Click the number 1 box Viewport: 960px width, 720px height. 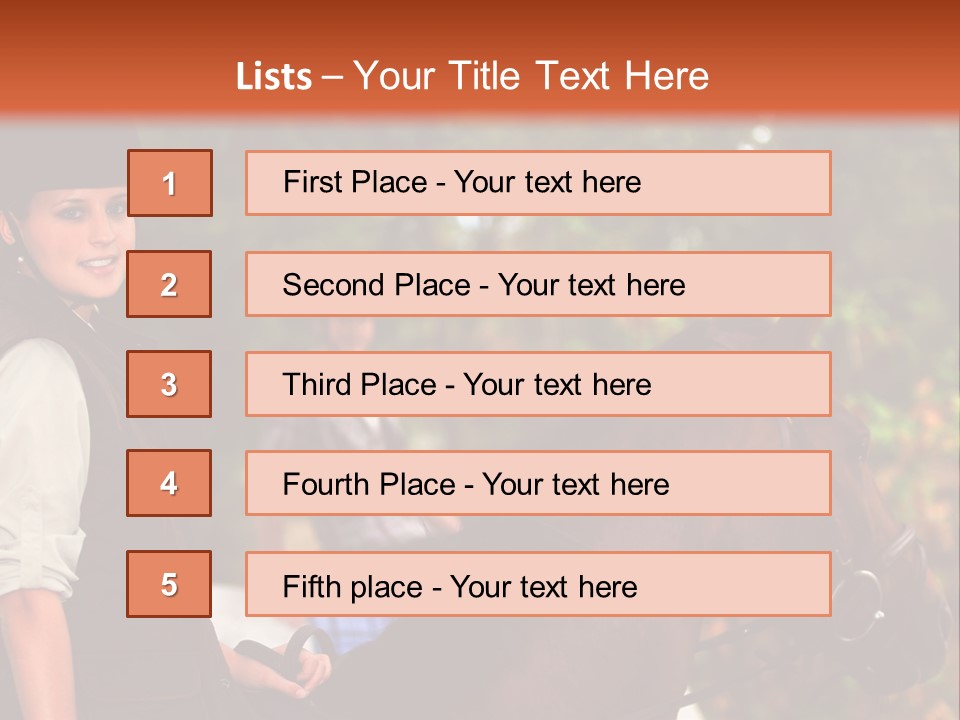pos(170,183)
